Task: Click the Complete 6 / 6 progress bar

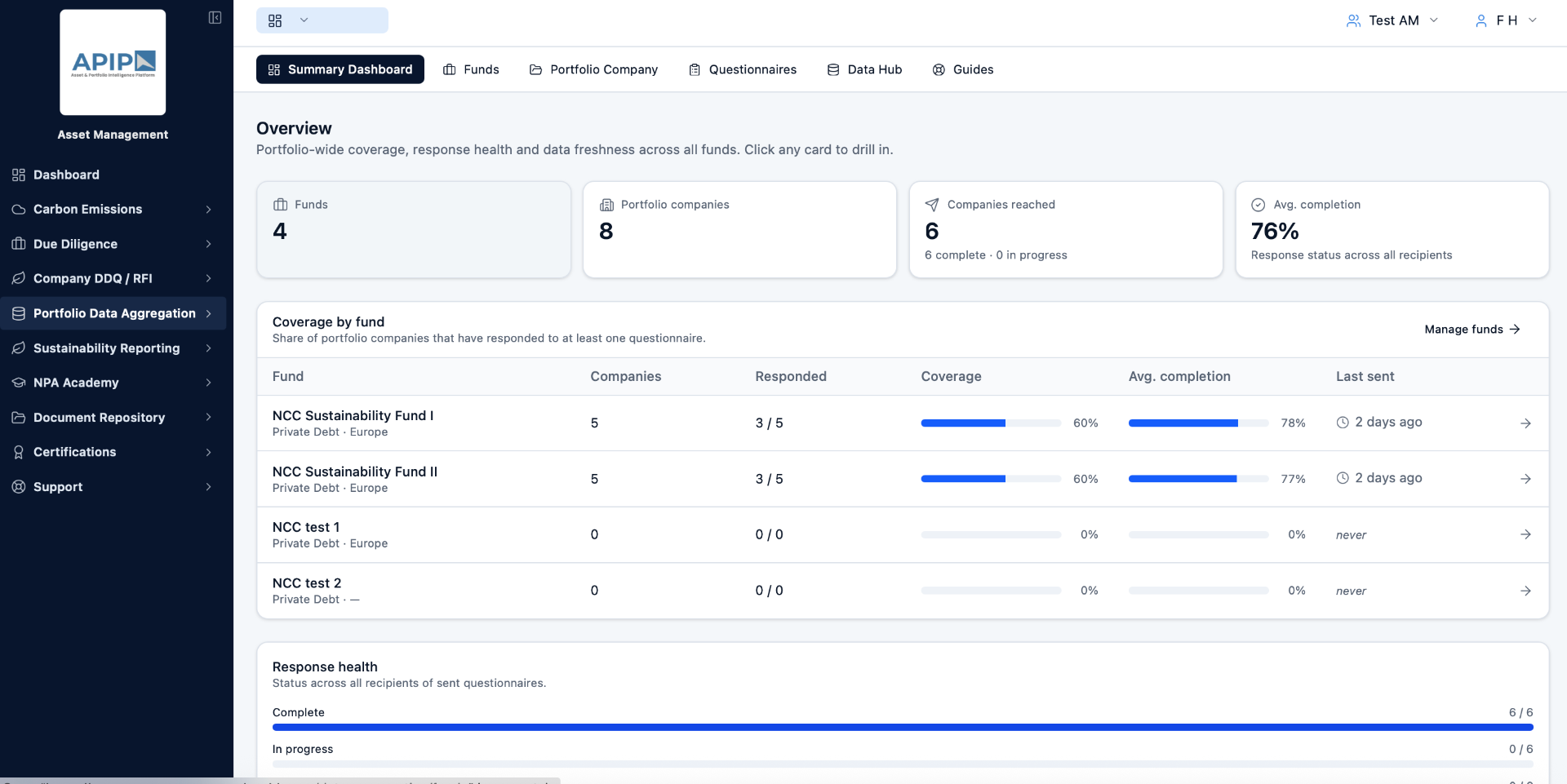Action: (903, 727)
